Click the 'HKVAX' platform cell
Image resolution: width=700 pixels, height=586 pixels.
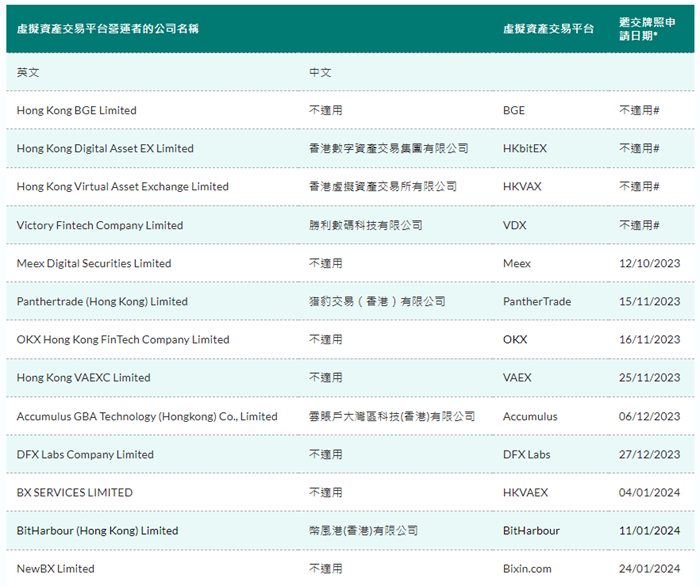522,187
